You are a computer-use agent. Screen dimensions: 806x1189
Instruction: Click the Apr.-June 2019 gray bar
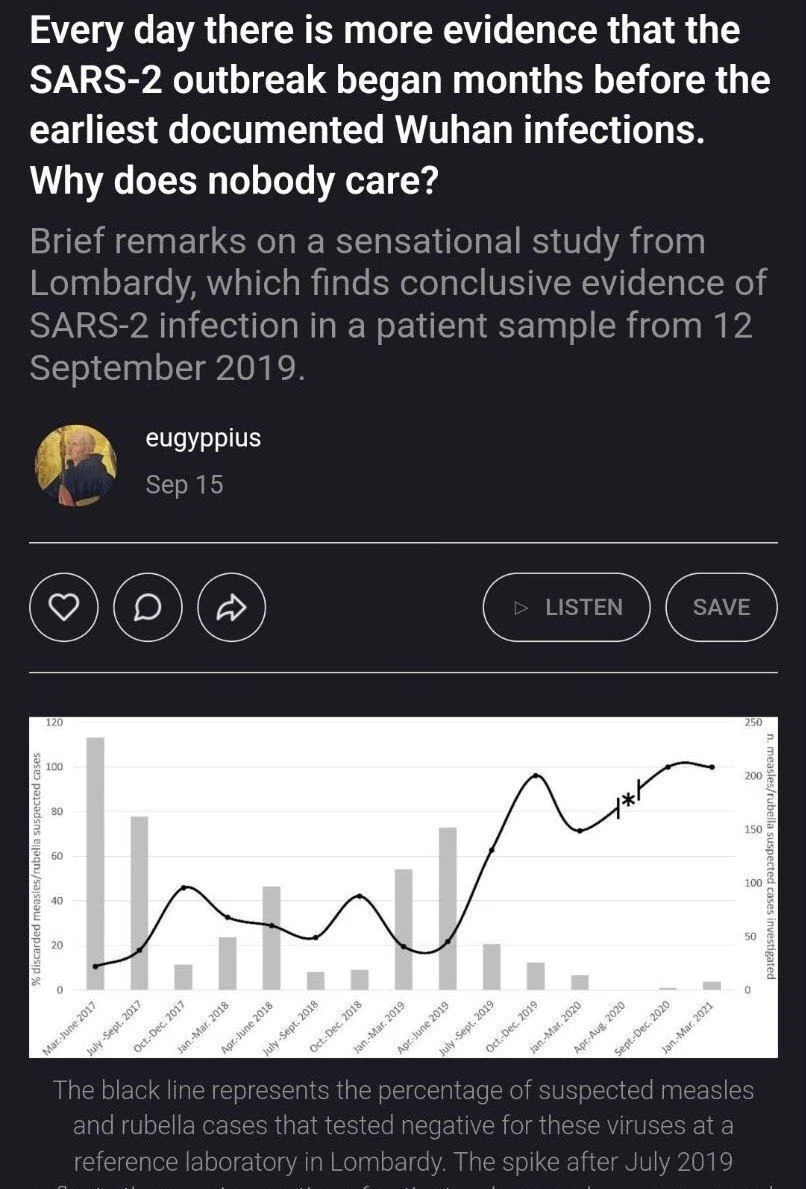coord(447,908)
